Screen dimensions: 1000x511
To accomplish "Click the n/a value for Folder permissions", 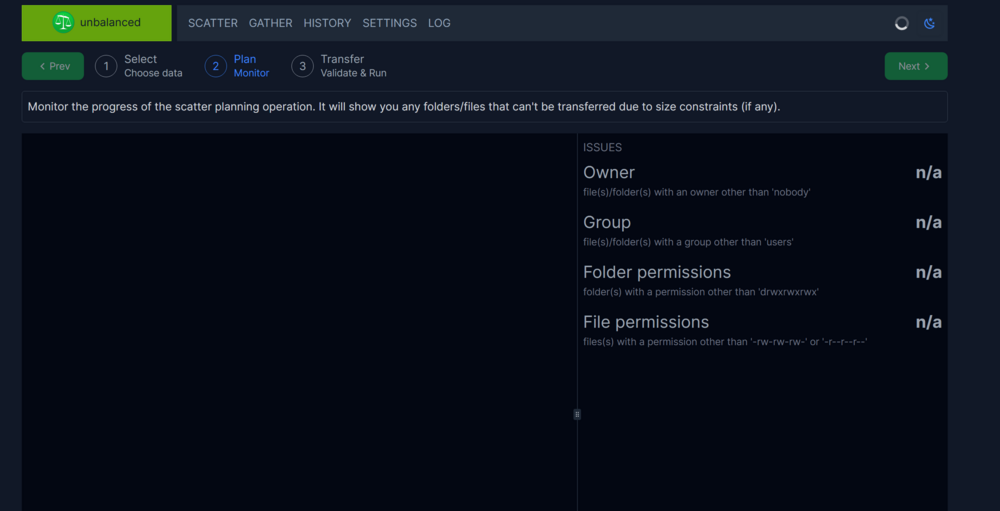I will [929, 272].
